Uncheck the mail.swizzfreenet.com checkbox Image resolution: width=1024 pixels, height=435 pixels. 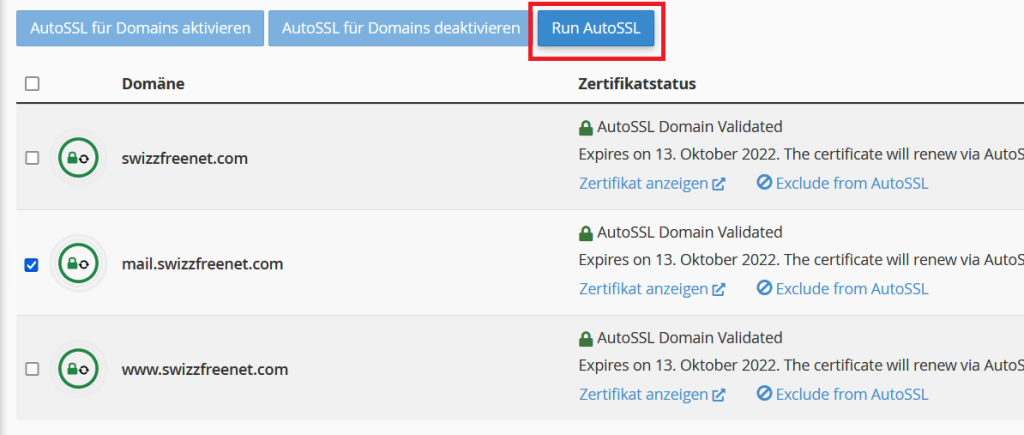click(31, 265)
